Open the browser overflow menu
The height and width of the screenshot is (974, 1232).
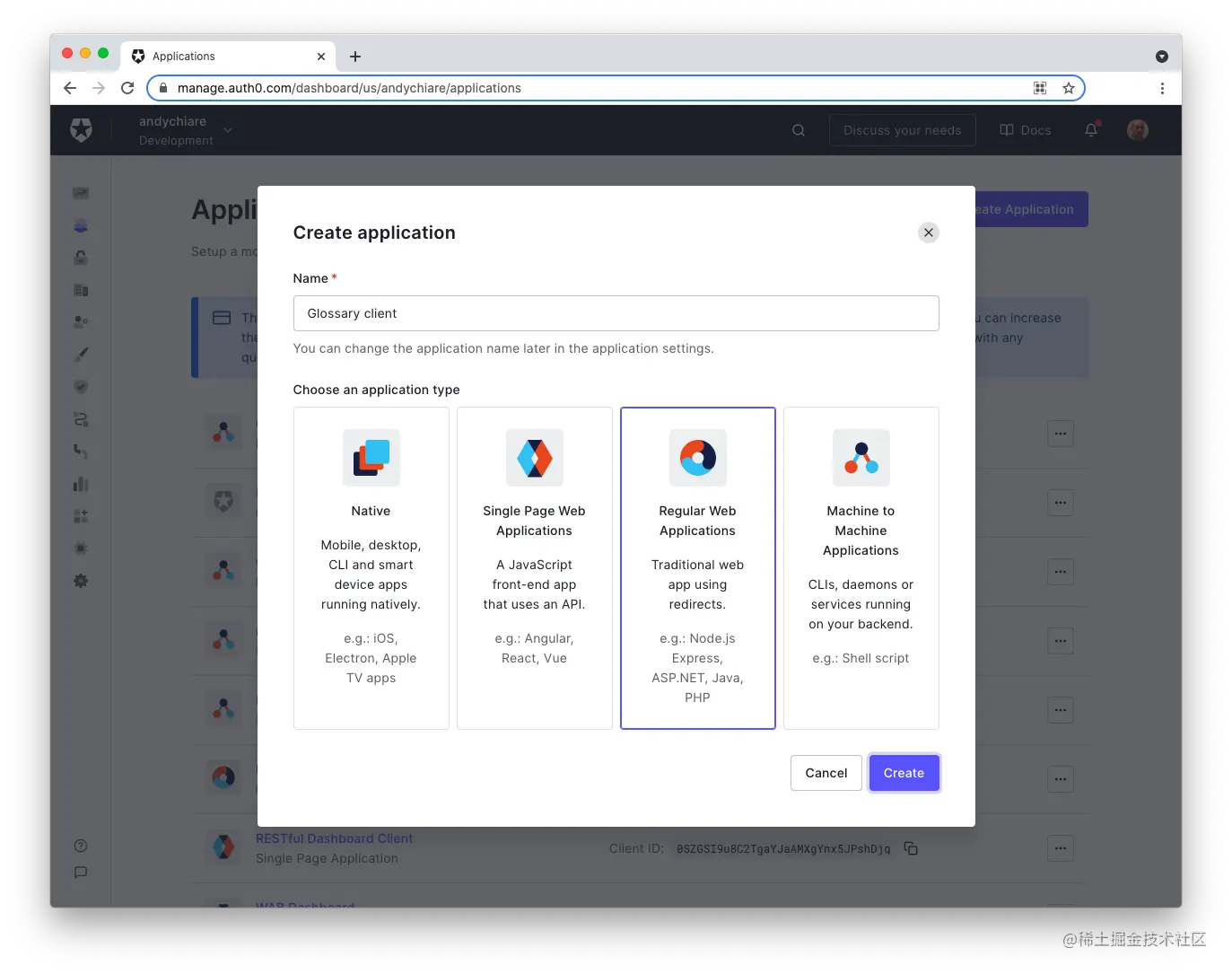click(x=1162, y=87)
